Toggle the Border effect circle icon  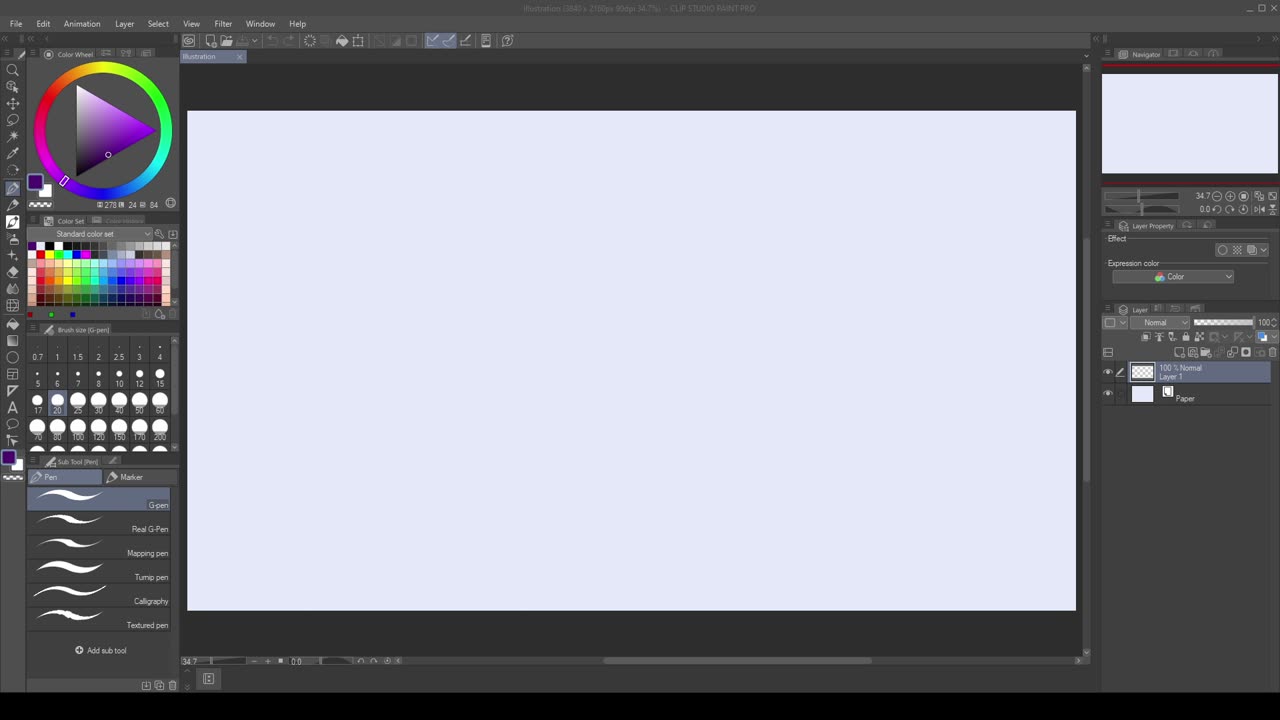tap(1222, 250)
